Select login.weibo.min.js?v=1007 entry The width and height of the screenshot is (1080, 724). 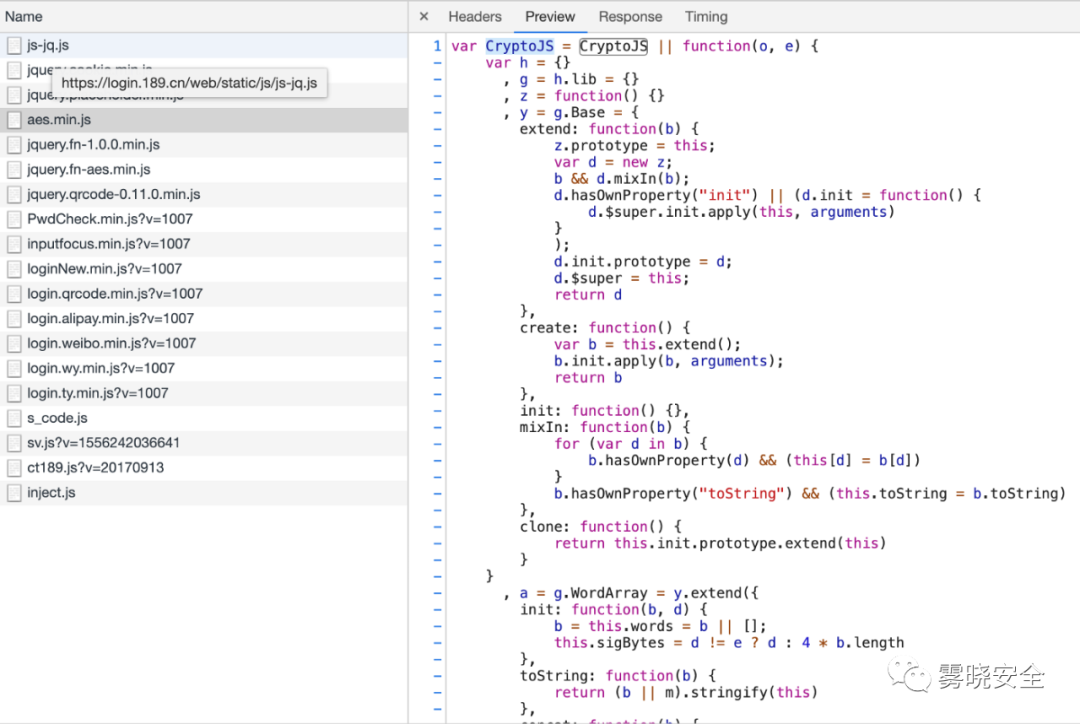click(x=111, y=344)
